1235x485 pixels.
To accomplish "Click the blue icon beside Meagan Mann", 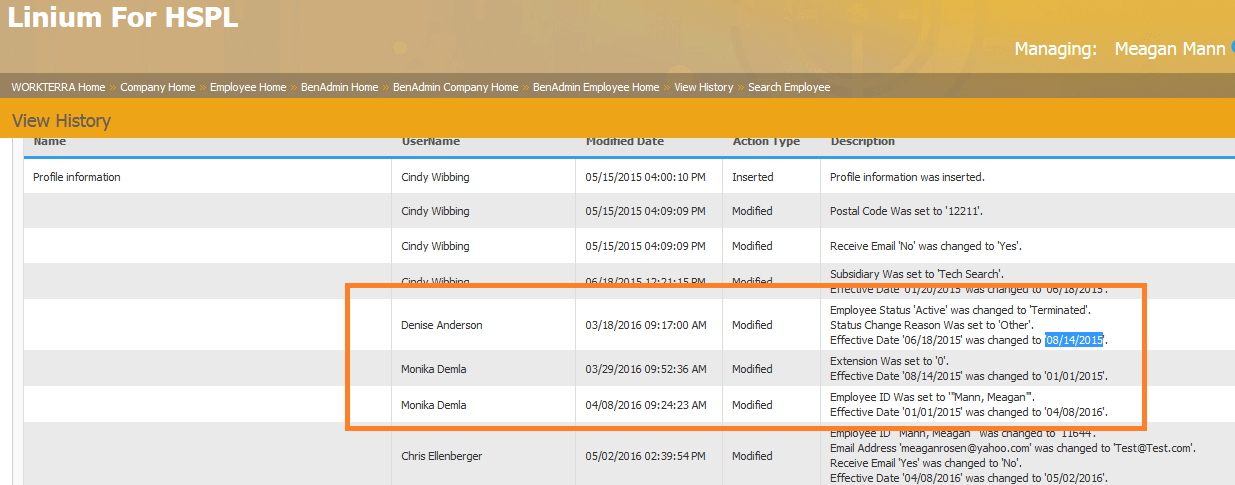I will click(1231, 46).
